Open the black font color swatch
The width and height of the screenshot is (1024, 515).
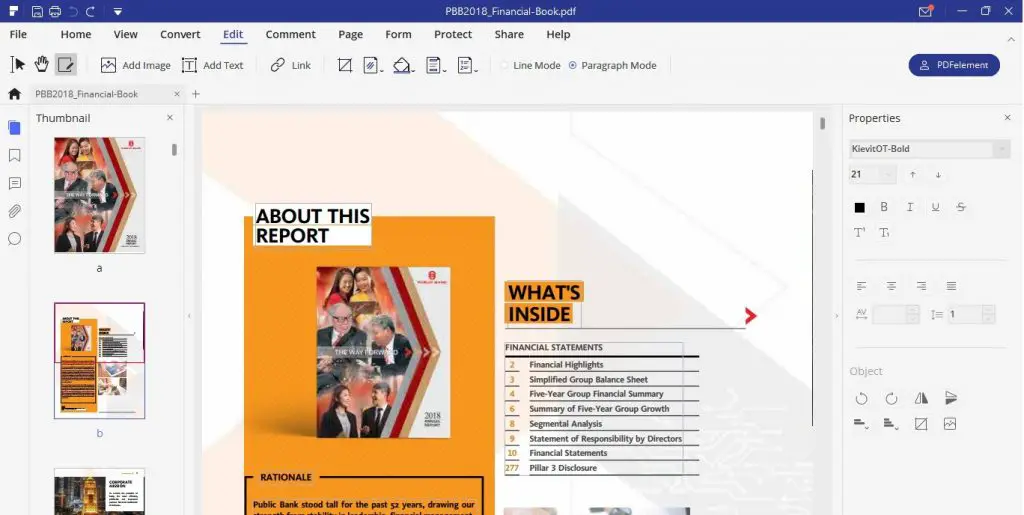[859, 208]
